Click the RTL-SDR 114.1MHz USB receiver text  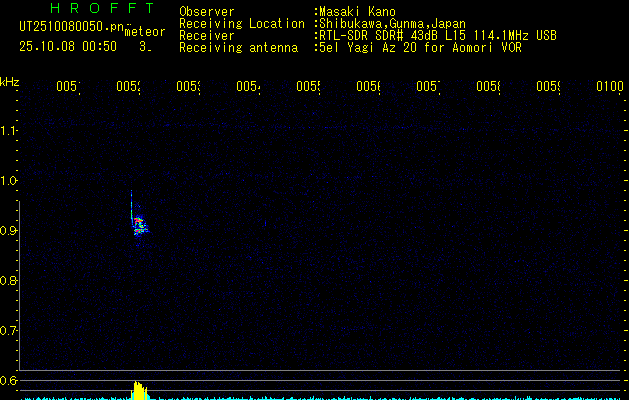[438, 36]
